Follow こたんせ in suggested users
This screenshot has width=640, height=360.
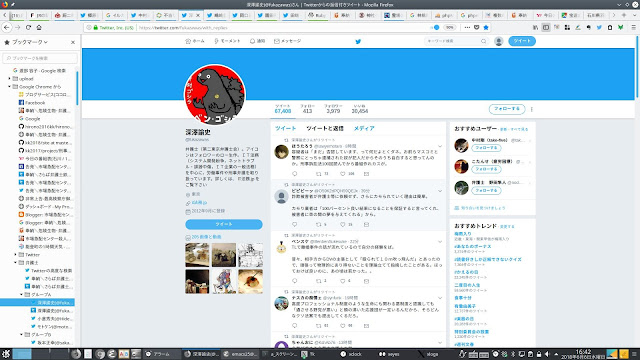[x=486, y=169]
